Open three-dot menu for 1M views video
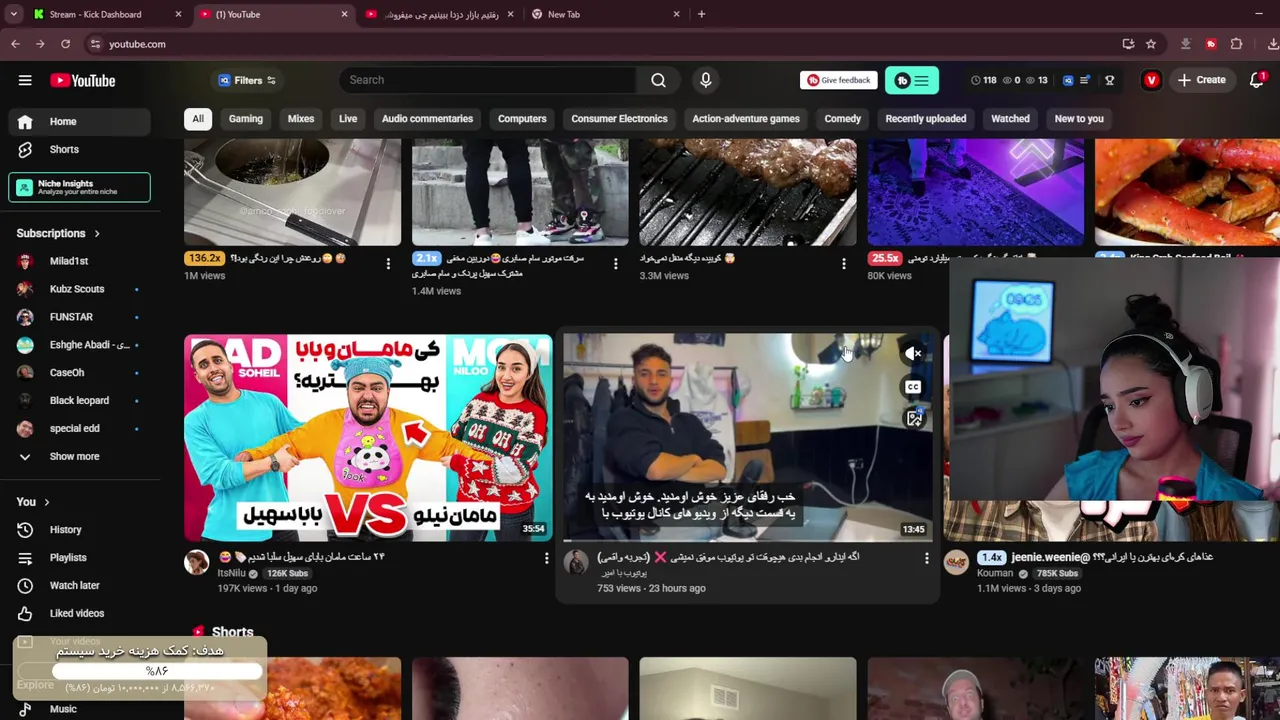The image size is (1280, 720). (x=388, y=263)
